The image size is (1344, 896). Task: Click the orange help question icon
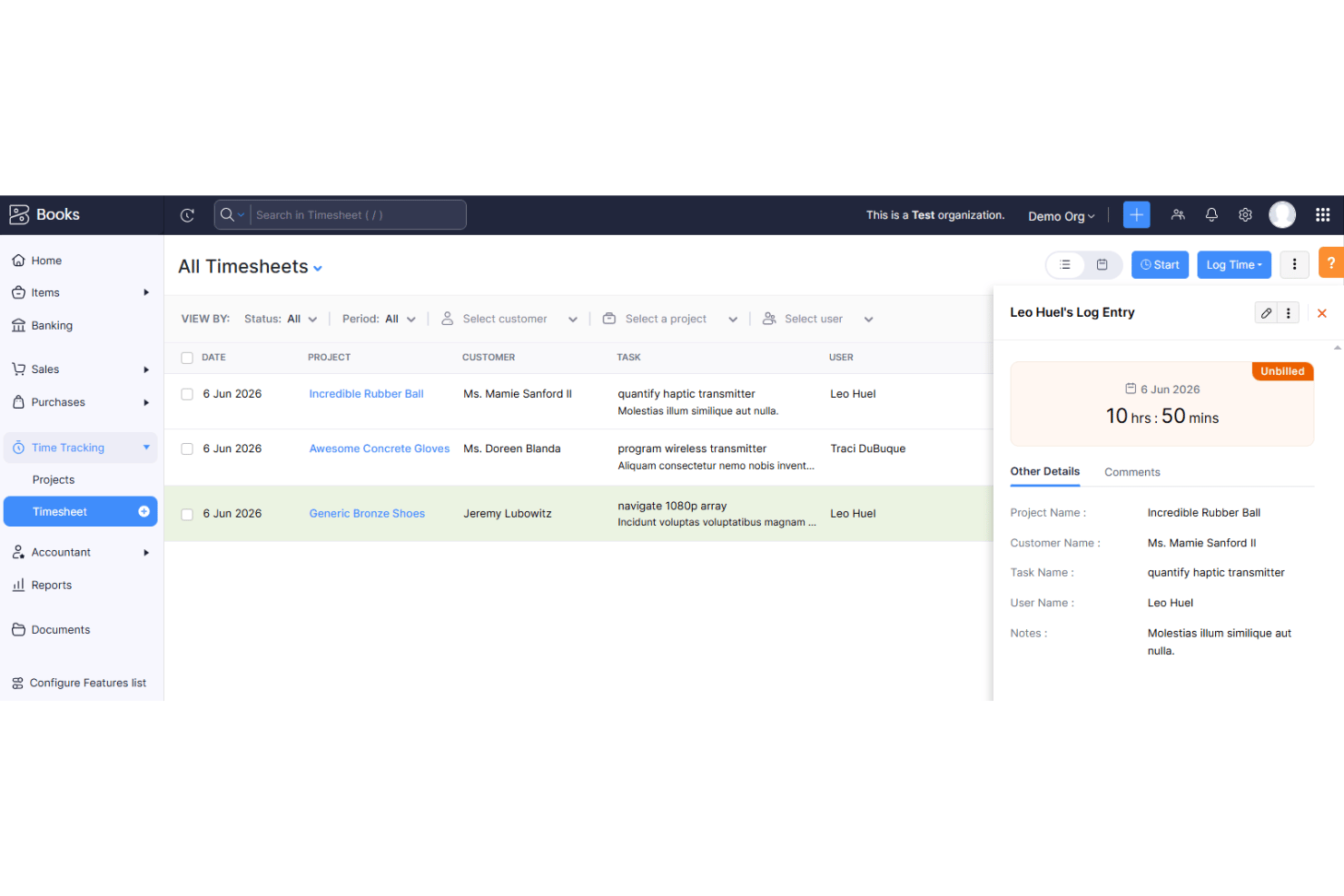pyautogui.click(x=1331, y=263)
